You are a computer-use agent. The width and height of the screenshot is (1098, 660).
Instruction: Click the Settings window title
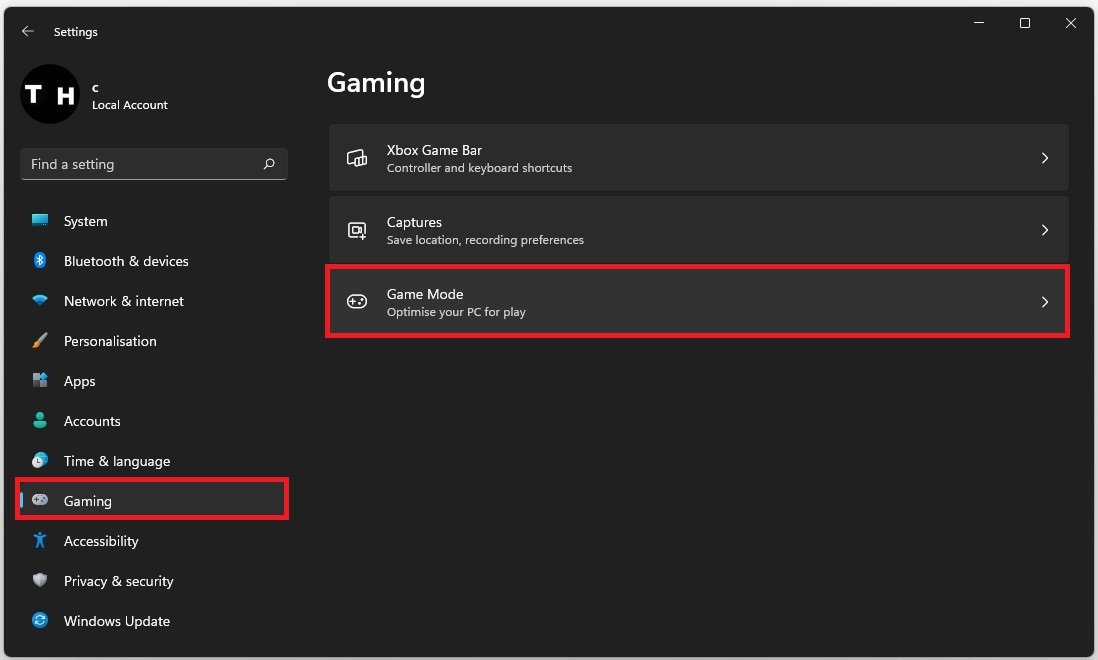pos(76,31)
